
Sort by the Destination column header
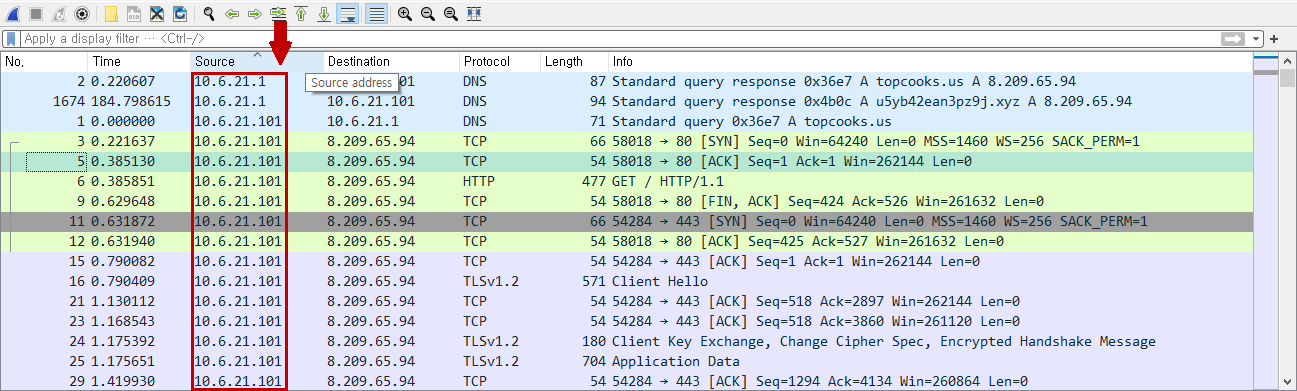[391, 62]
